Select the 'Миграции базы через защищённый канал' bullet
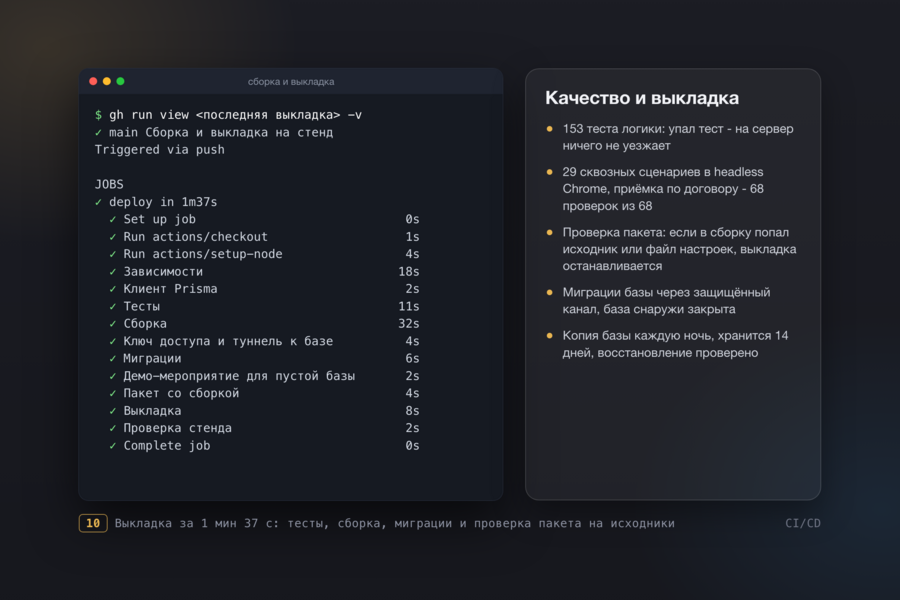Image resolution: width=900 pixels, height=600 pixels. pyautogui.click(x=666, y=301)
